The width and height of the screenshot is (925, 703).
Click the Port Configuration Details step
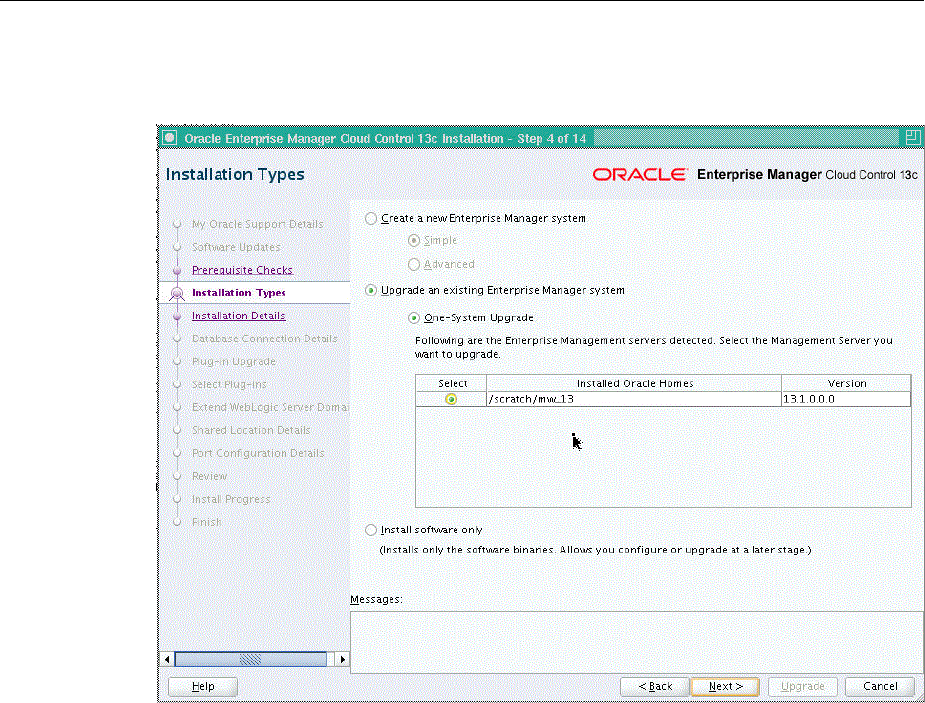click(x=258, y=453)
